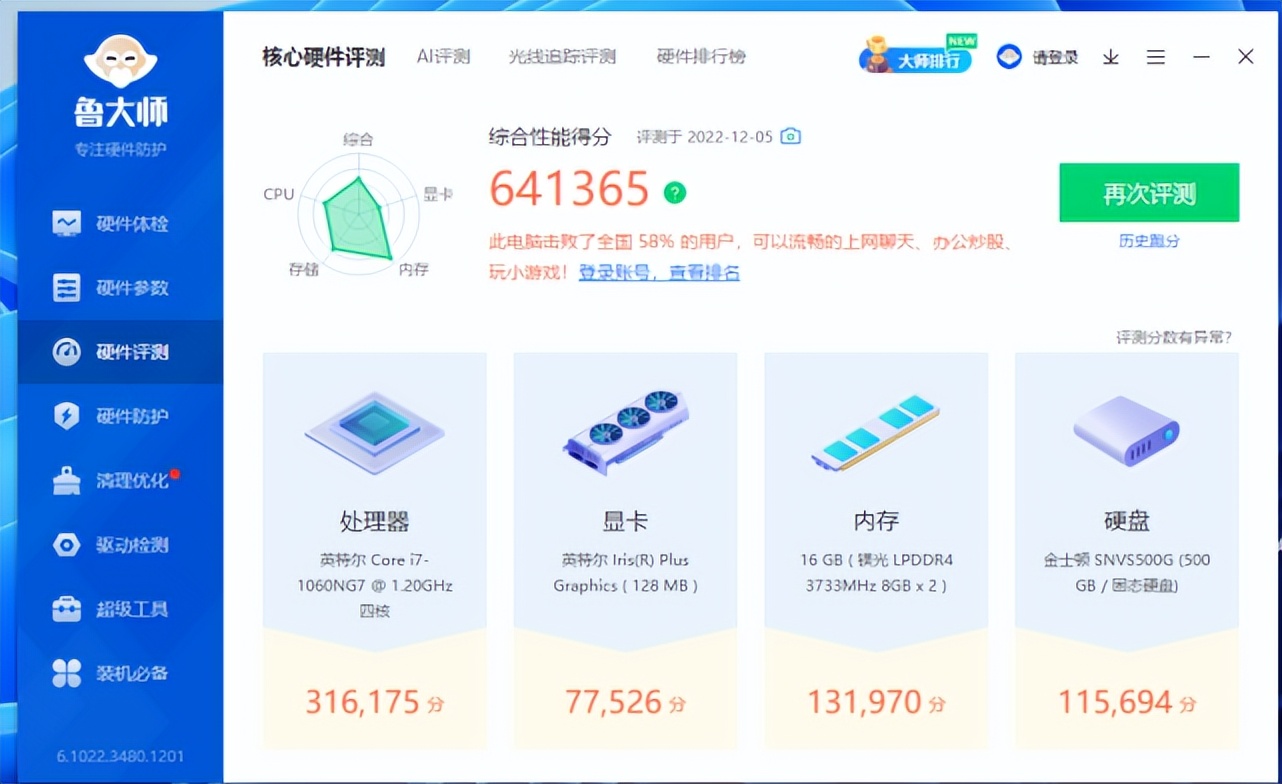The image size is (1282, 784).
Task: Open the 大师排行 ranking banner
Action: pos(915,57)
